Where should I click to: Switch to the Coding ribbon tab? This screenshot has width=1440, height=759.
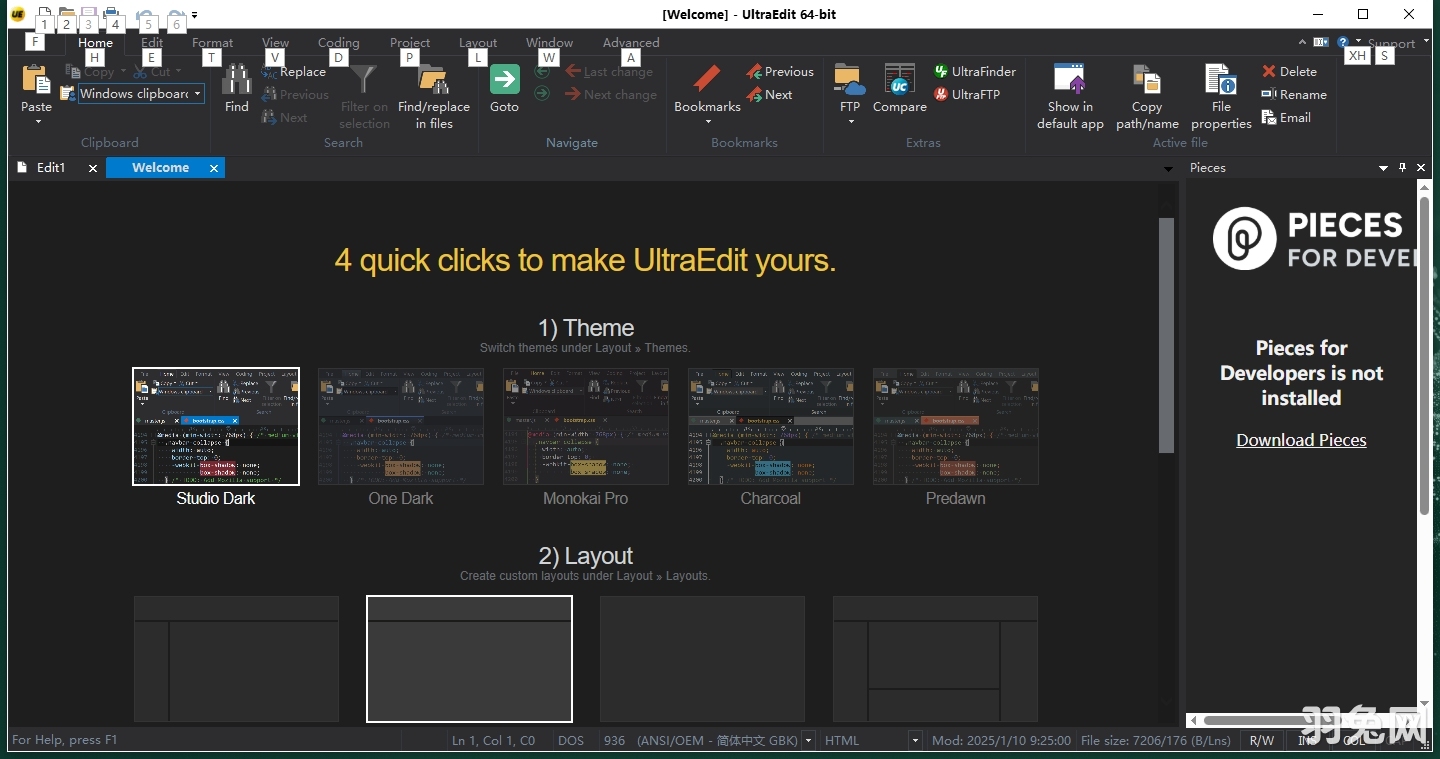[x=338, y=42]
